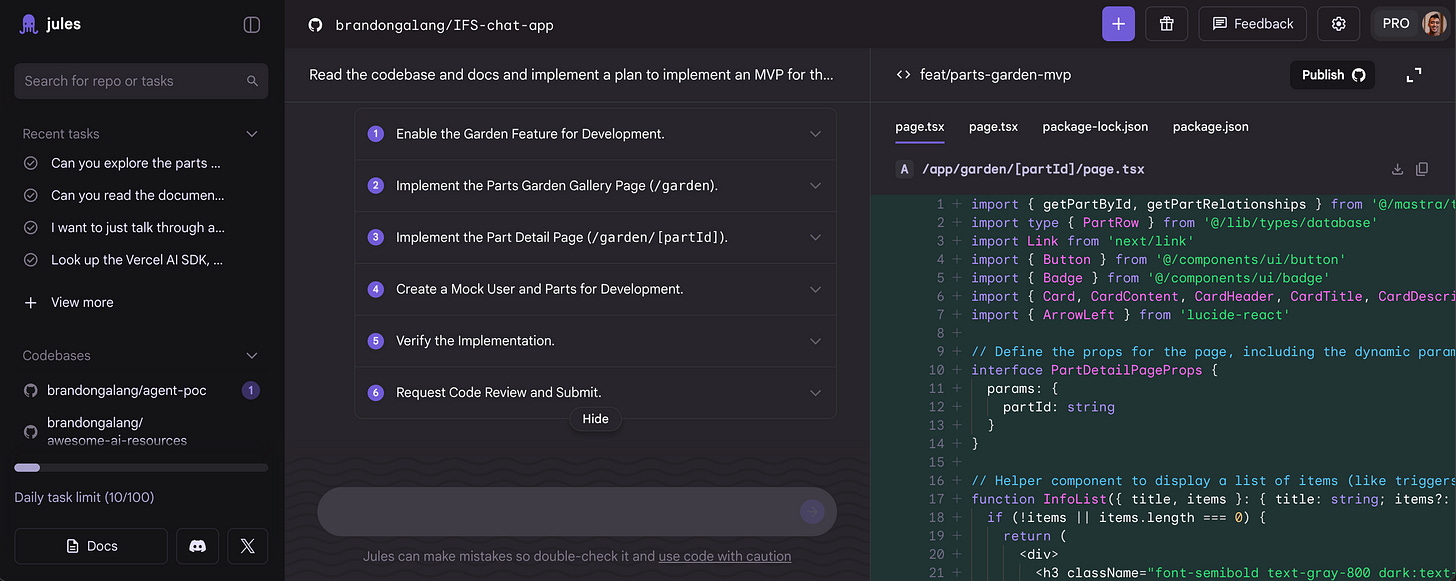Download the page.tsx file via download icon
1456x581 pixels.
1398,170
